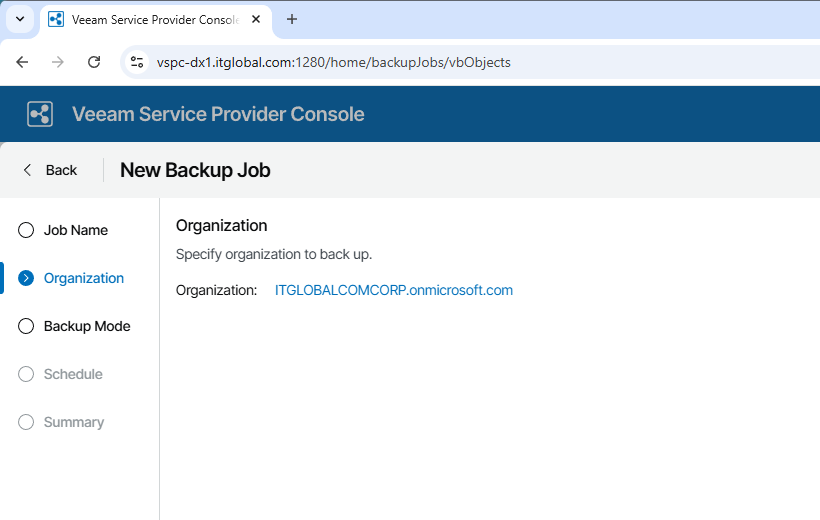Screen dimensions: 820x520
Task: Open the site information icon in address bar
Action: pyautogui.click(x=137, y=62)
